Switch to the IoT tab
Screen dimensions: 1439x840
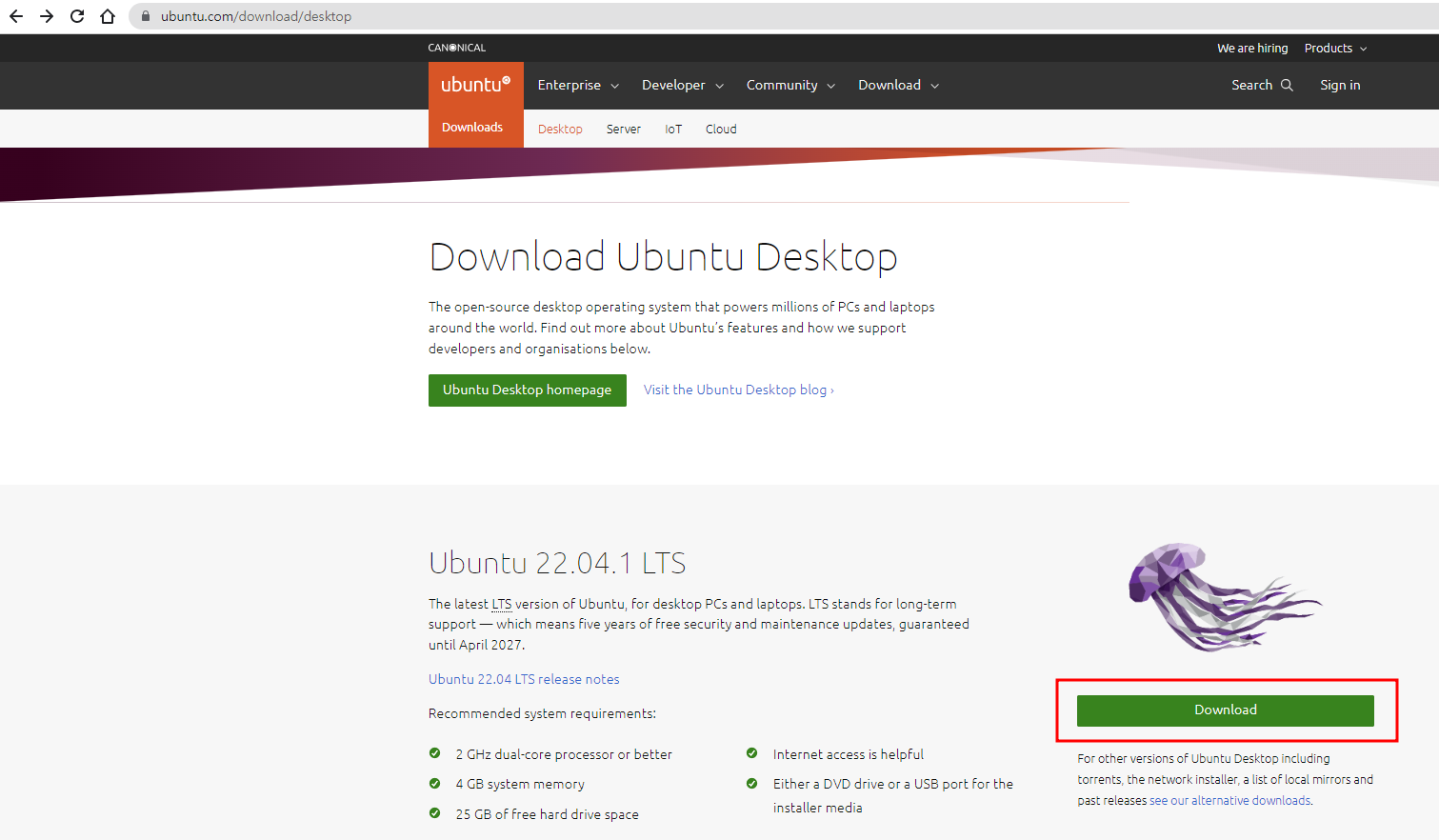click(673, 129)
